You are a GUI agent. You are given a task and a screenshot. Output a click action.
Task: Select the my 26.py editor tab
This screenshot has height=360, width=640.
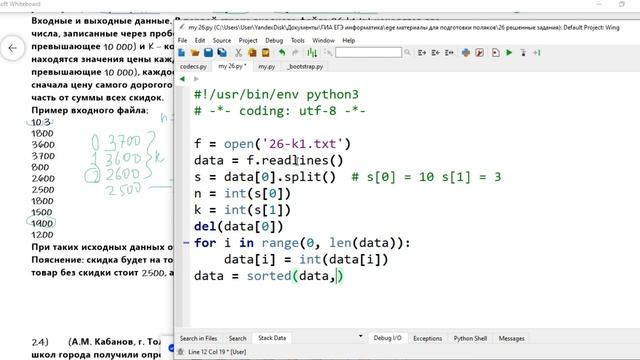(232, 66)
